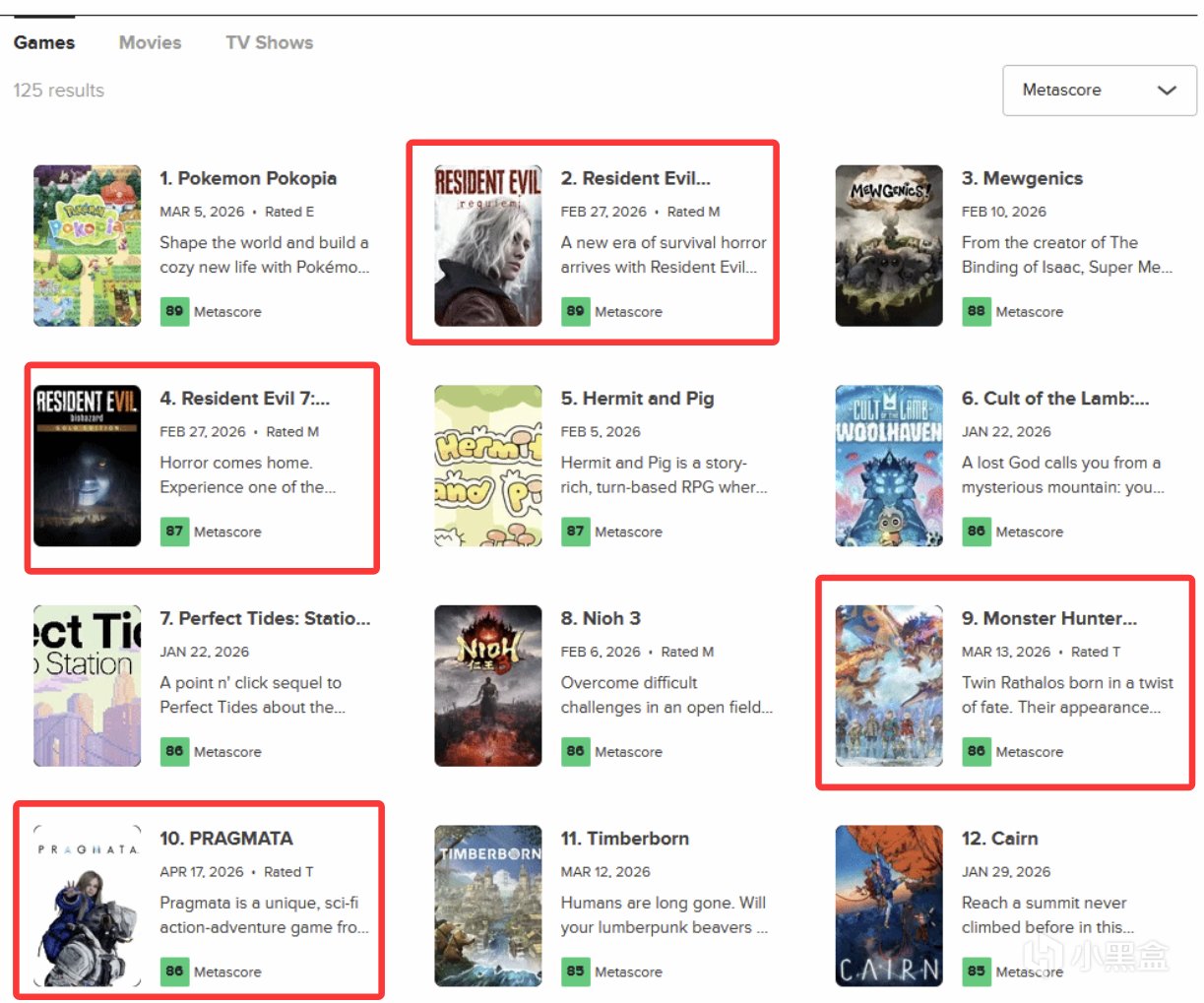
Task: Open the '7. Perfect Tides: Statio...' title
Action: [x=265, y=618]
